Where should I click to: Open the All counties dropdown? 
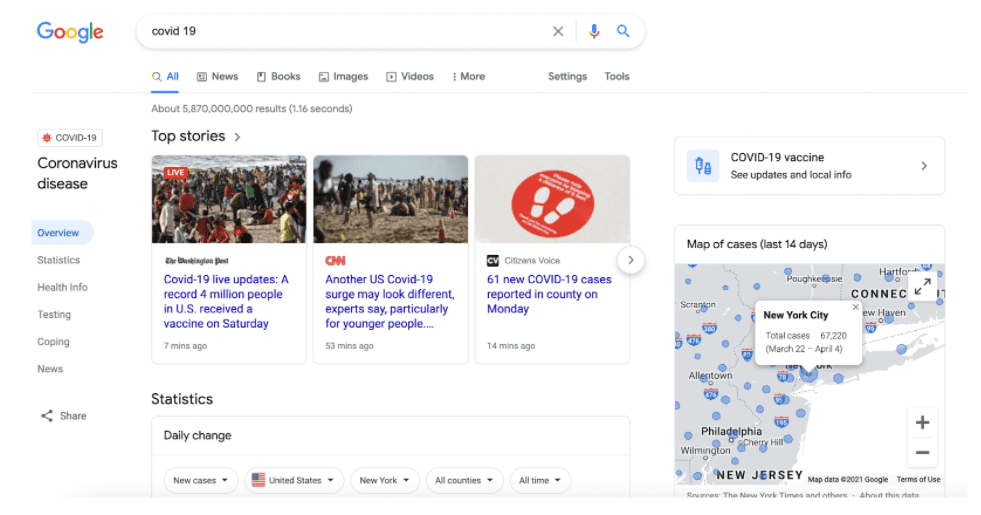pyautogui.click(x=464, y=481)
